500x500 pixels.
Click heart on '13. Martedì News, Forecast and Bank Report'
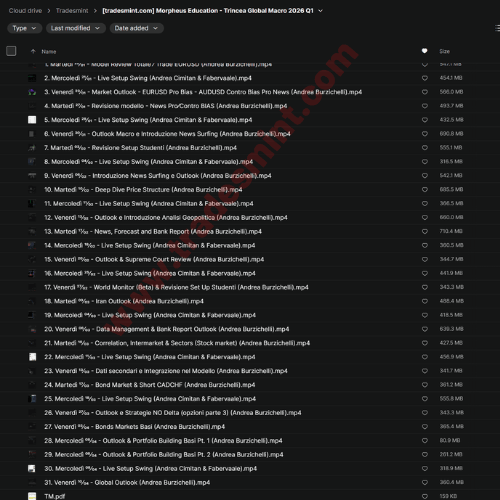[425, 231]
